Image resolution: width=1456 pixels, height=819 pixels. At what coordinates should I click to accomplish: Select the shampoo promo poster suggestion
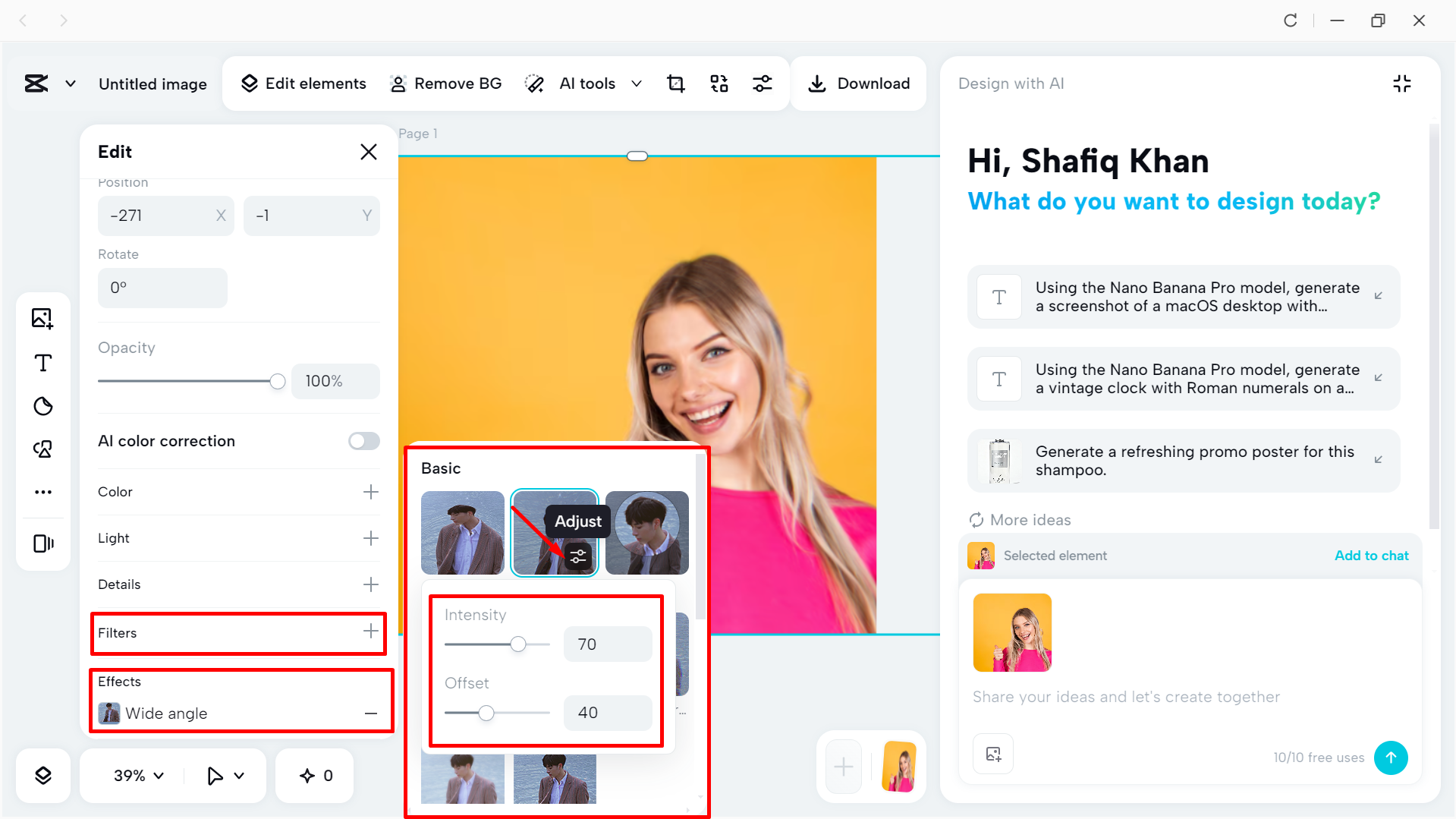(1184, 461)
